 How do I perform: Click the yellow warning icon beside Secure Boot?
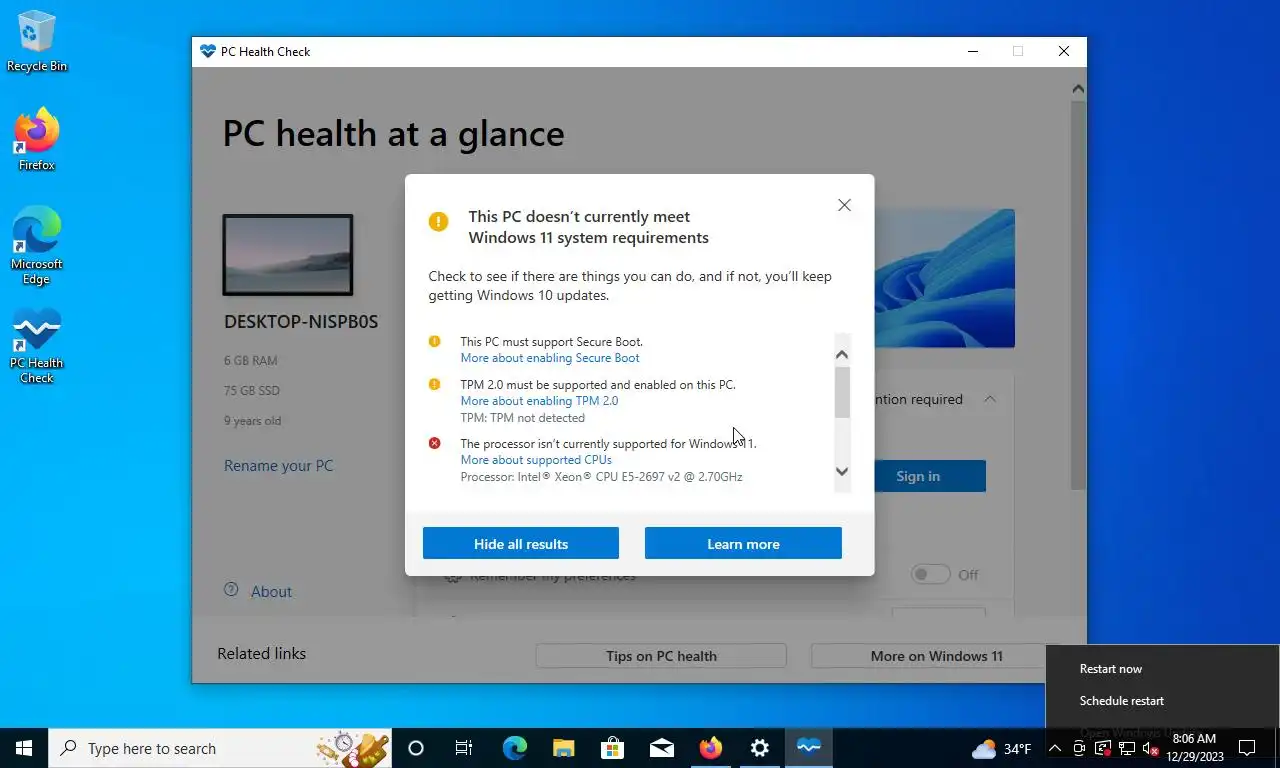click(434, 341)
